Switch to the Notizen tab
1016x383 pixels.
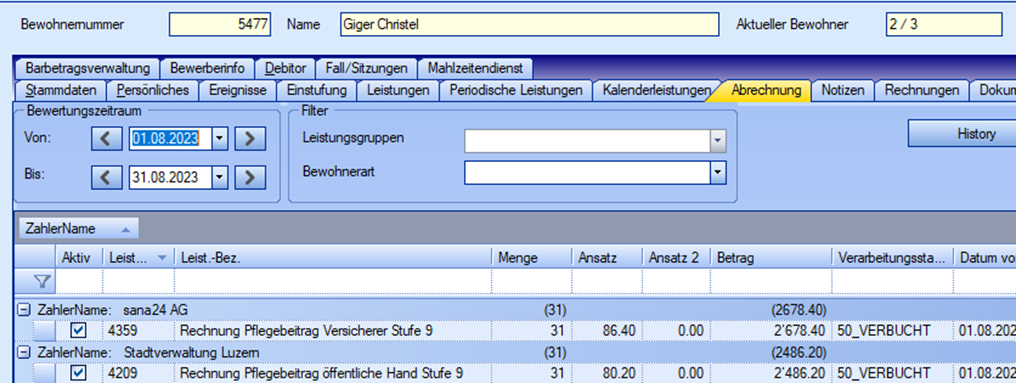click(842, 90)
